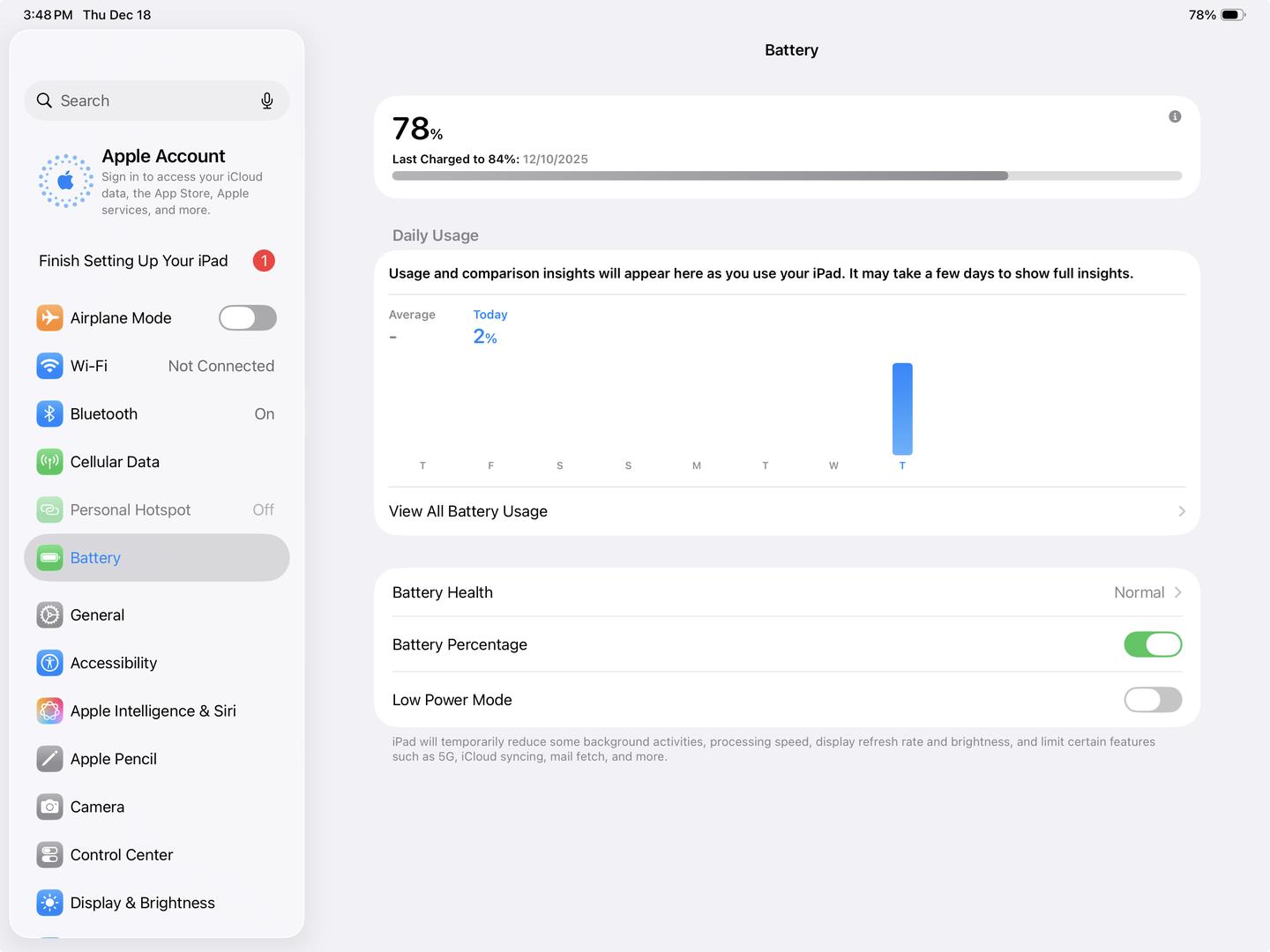This screenshot has width=1270, height=952.
Task: Open the Battery Health row
Action: 787,592
